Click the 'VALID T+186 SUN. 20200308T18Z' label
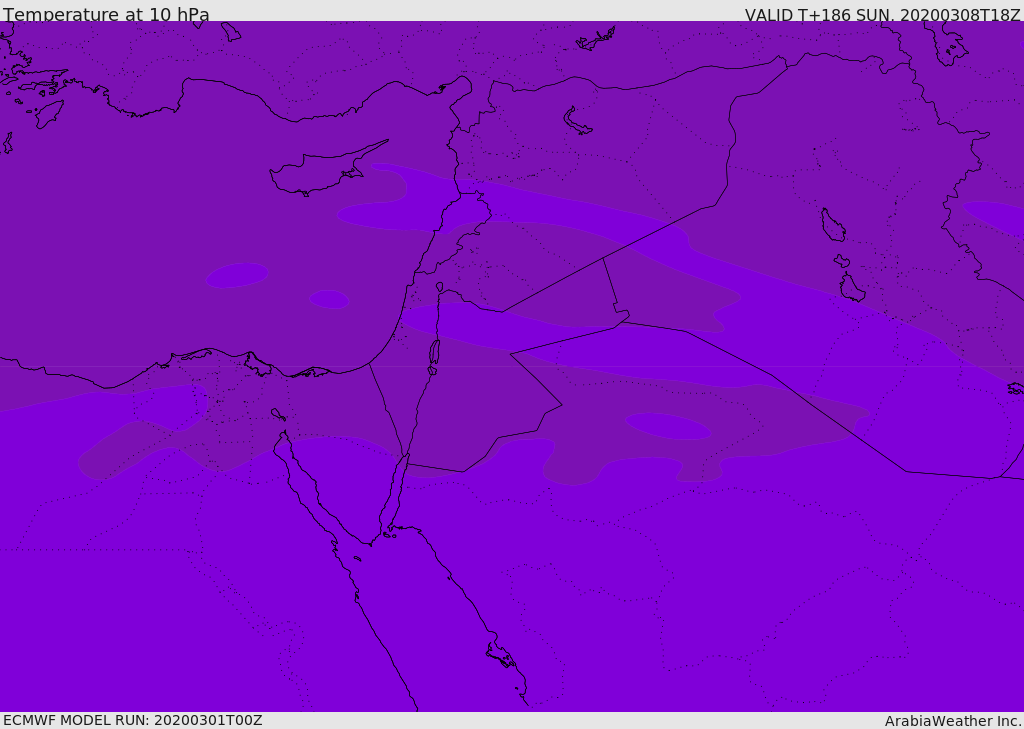The width and height of the screenshot is (1024, 729). (882, 14)
